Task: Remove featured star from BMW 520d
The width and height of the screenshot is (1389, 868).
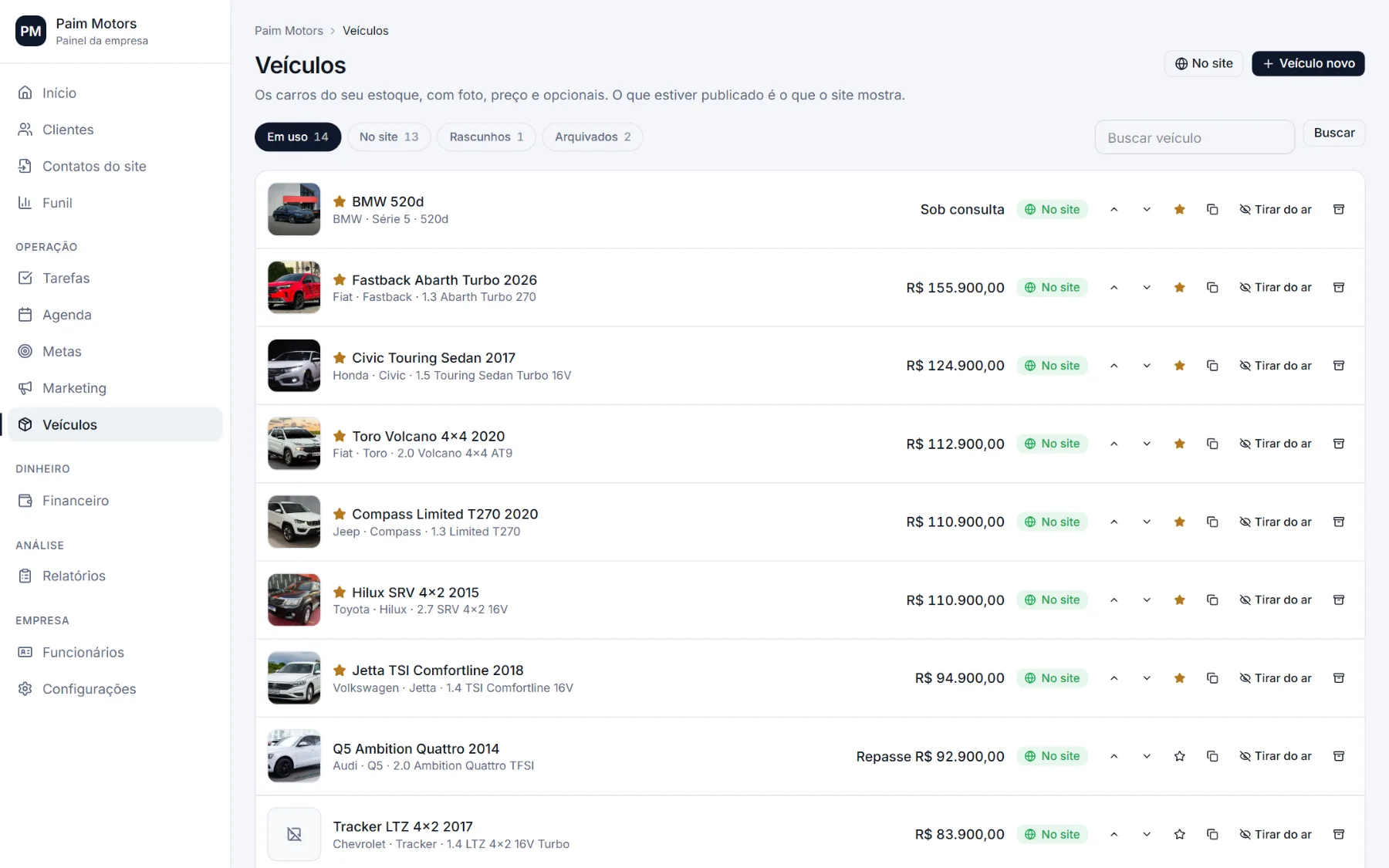Action: pyautogui.click(x=1179, y=210)
